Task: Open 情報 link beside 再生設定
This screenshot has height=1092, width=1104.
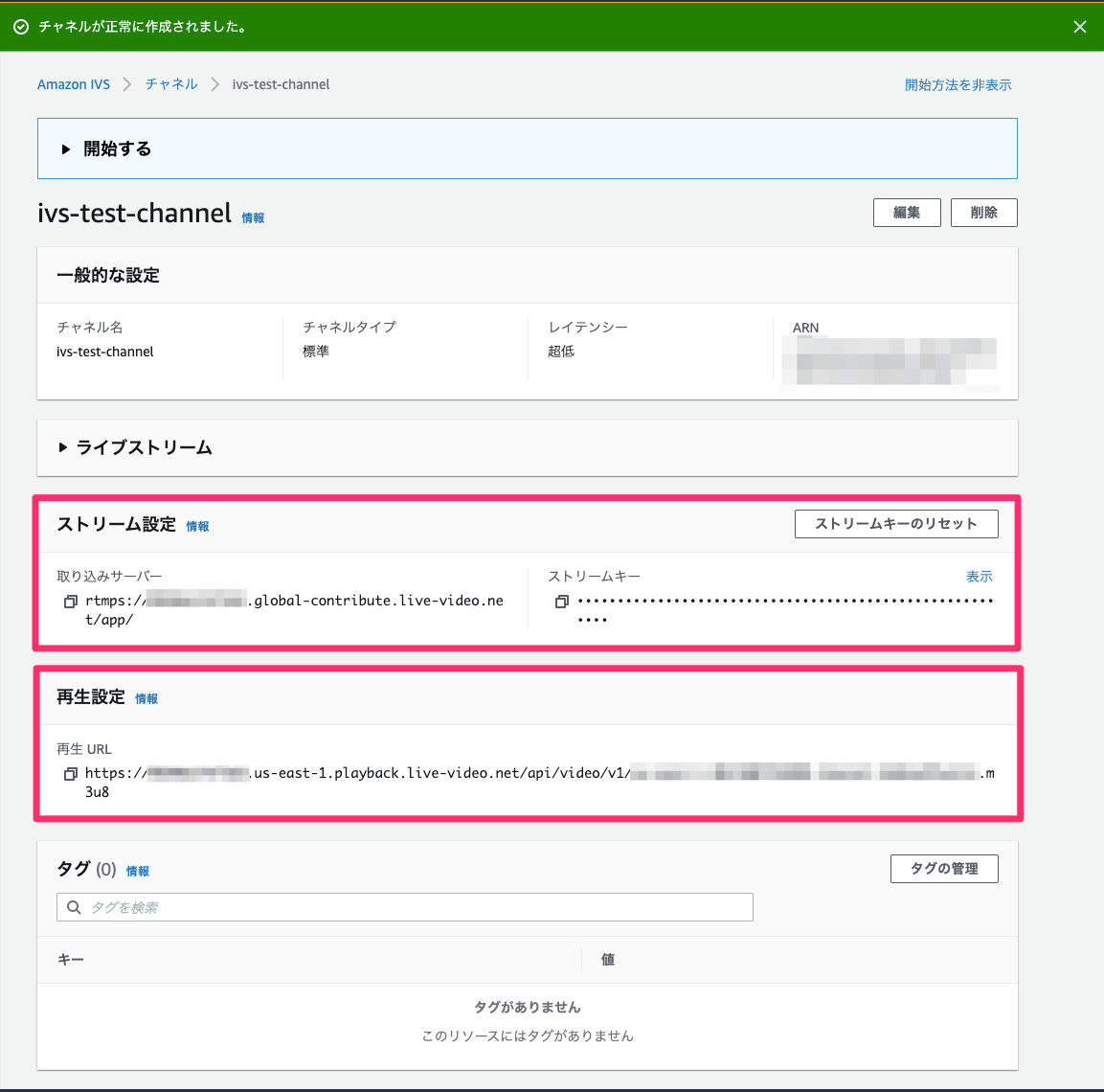Action: [146, 699]
